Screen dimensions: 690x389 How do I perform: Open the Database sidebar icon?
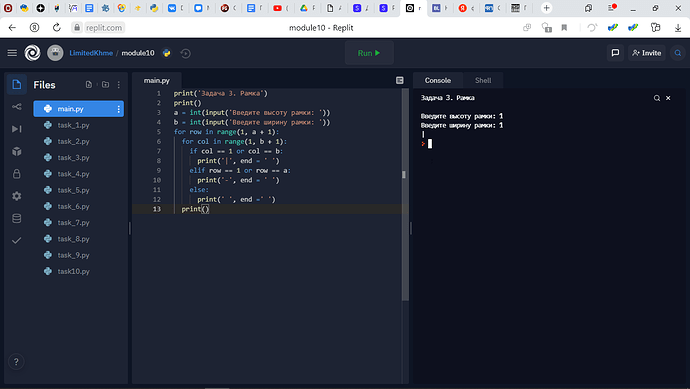[x=16, y=218]
